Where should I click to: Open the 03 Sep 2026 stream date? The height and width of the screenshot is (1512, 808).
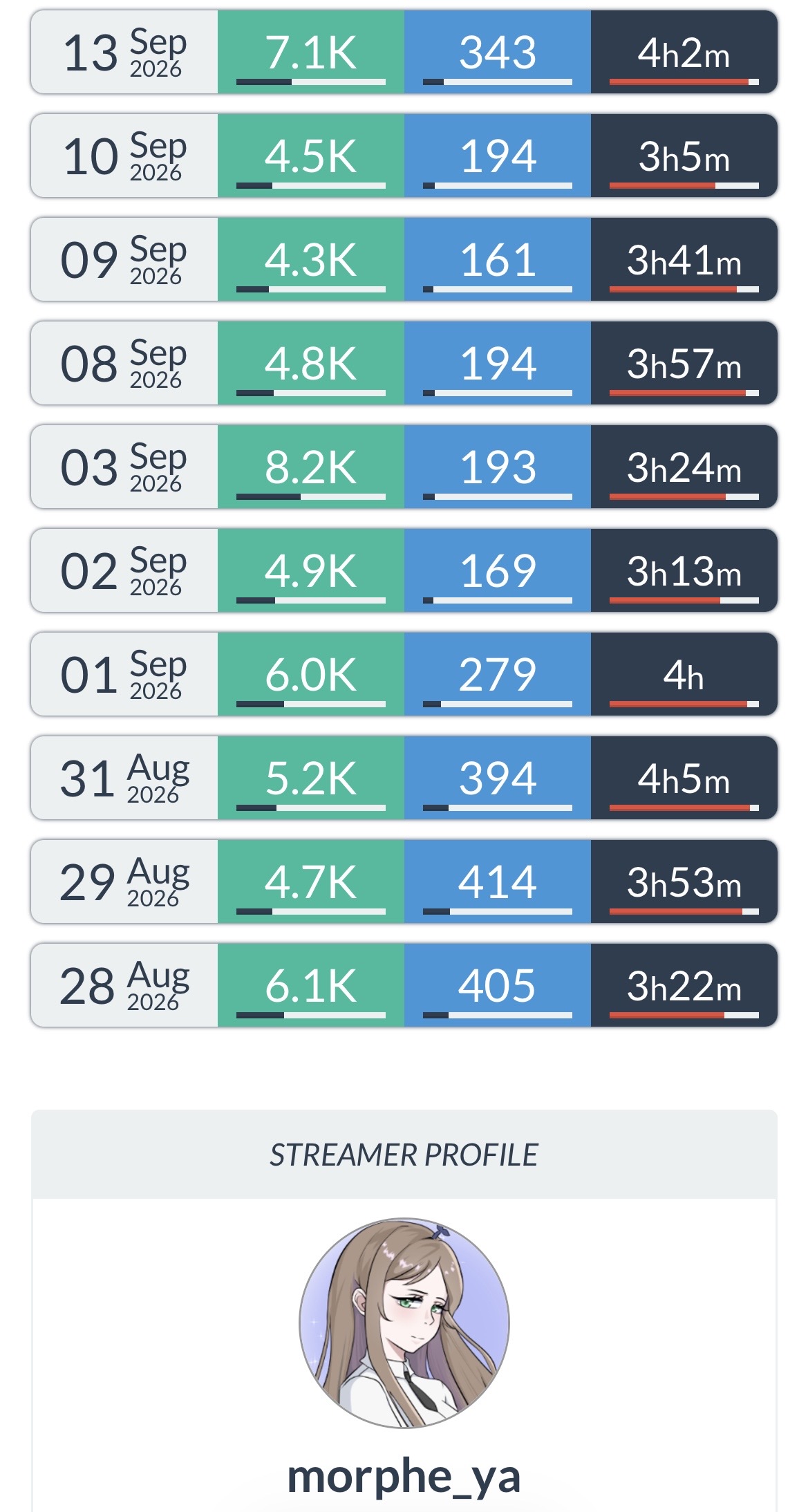click(x=124, y=467)
